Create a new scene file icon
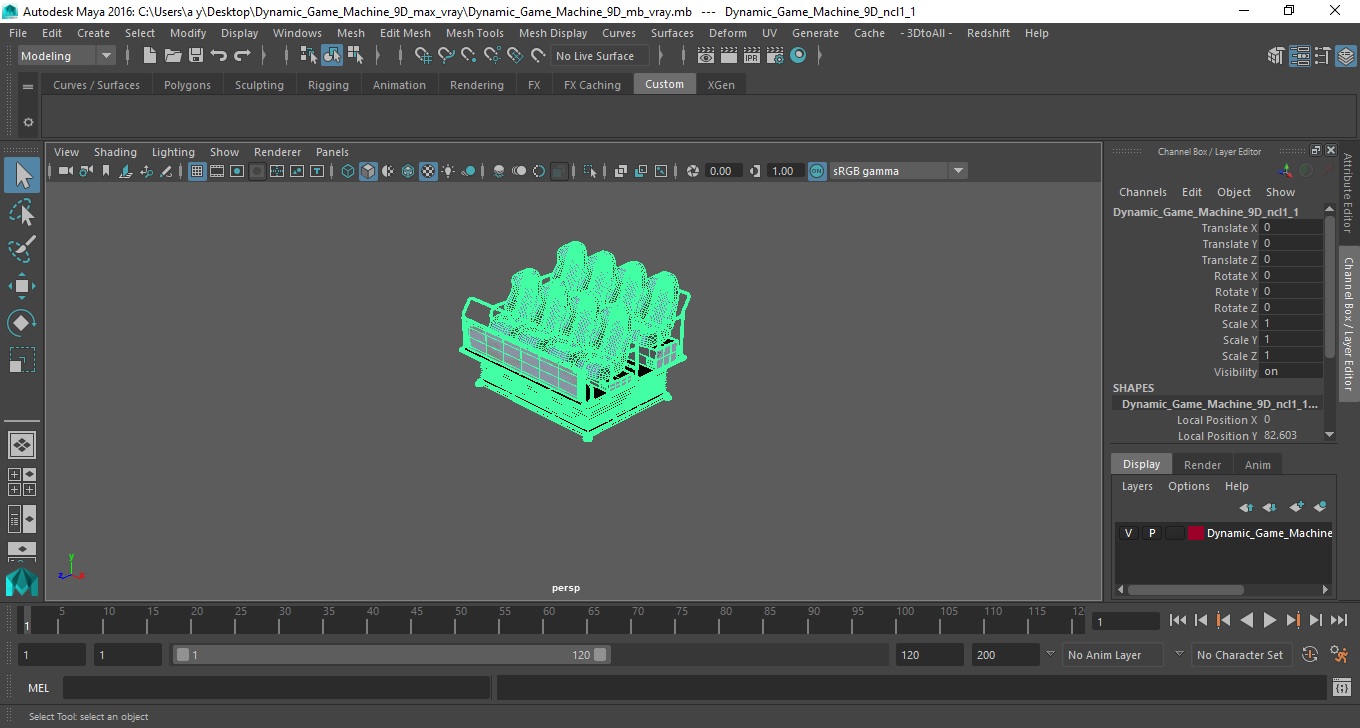The height and width of the screenshot is (728, 1360). (150, 56)
